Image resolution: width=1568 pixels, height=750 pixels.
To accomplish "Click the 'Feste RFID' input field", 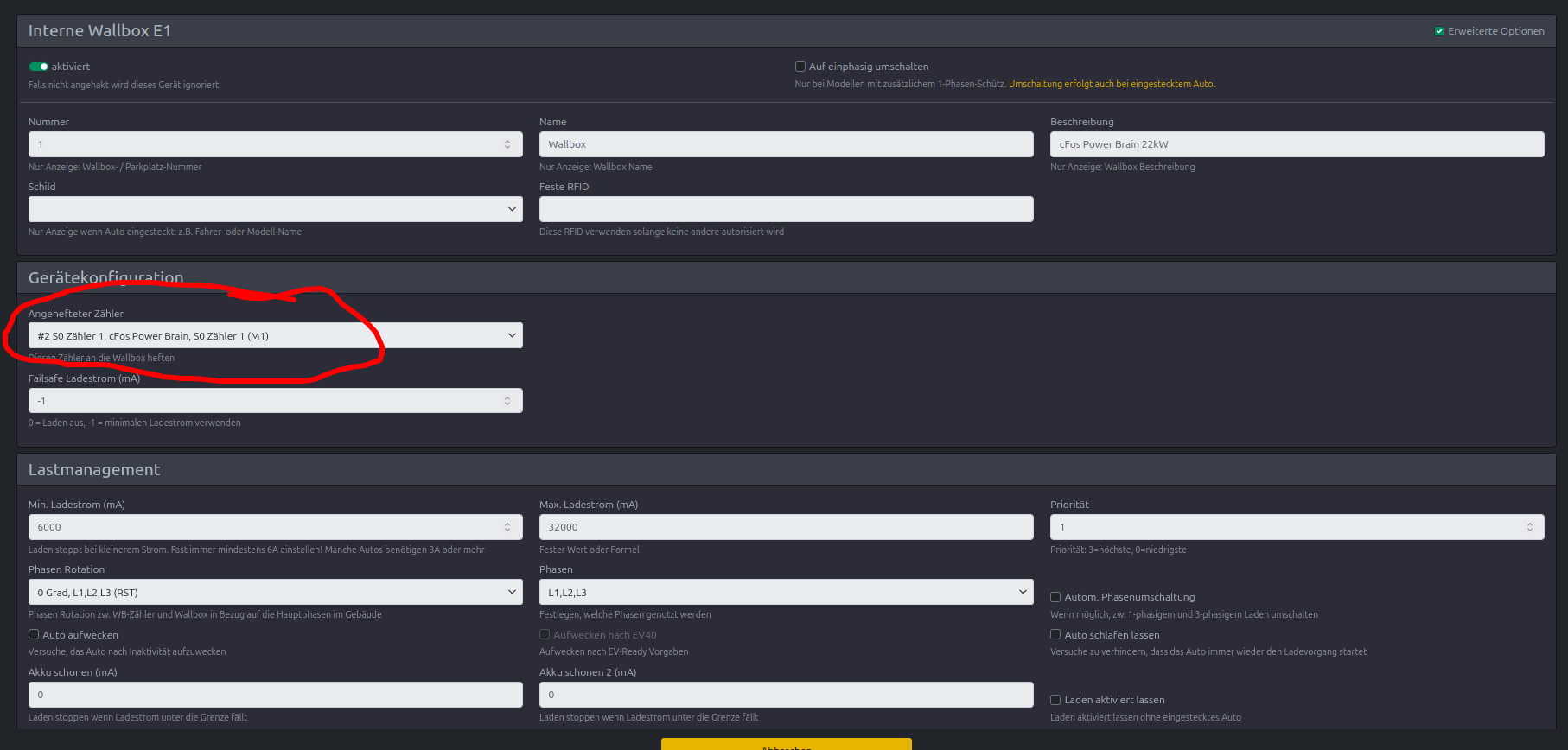I will 785,209.
